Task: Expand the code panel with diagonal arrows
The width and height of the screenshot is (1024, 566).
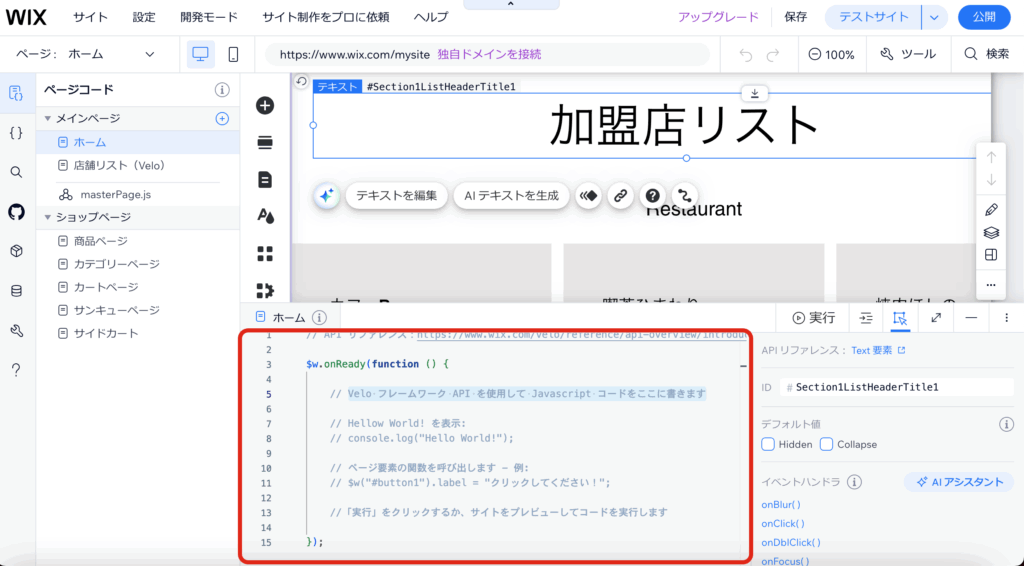Action: (936, 318)
